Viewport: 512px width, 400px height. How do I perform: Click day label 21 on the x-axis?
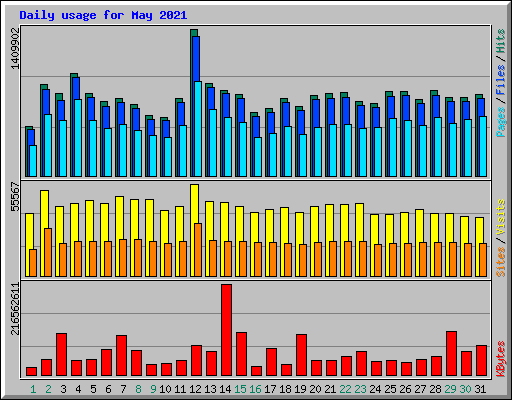[330, 389]
